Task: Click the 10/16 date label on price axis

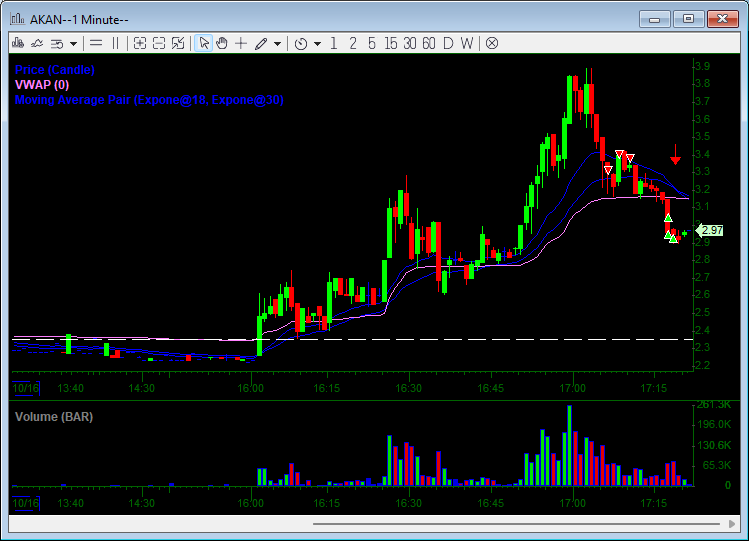Action: tap(26, 388)
